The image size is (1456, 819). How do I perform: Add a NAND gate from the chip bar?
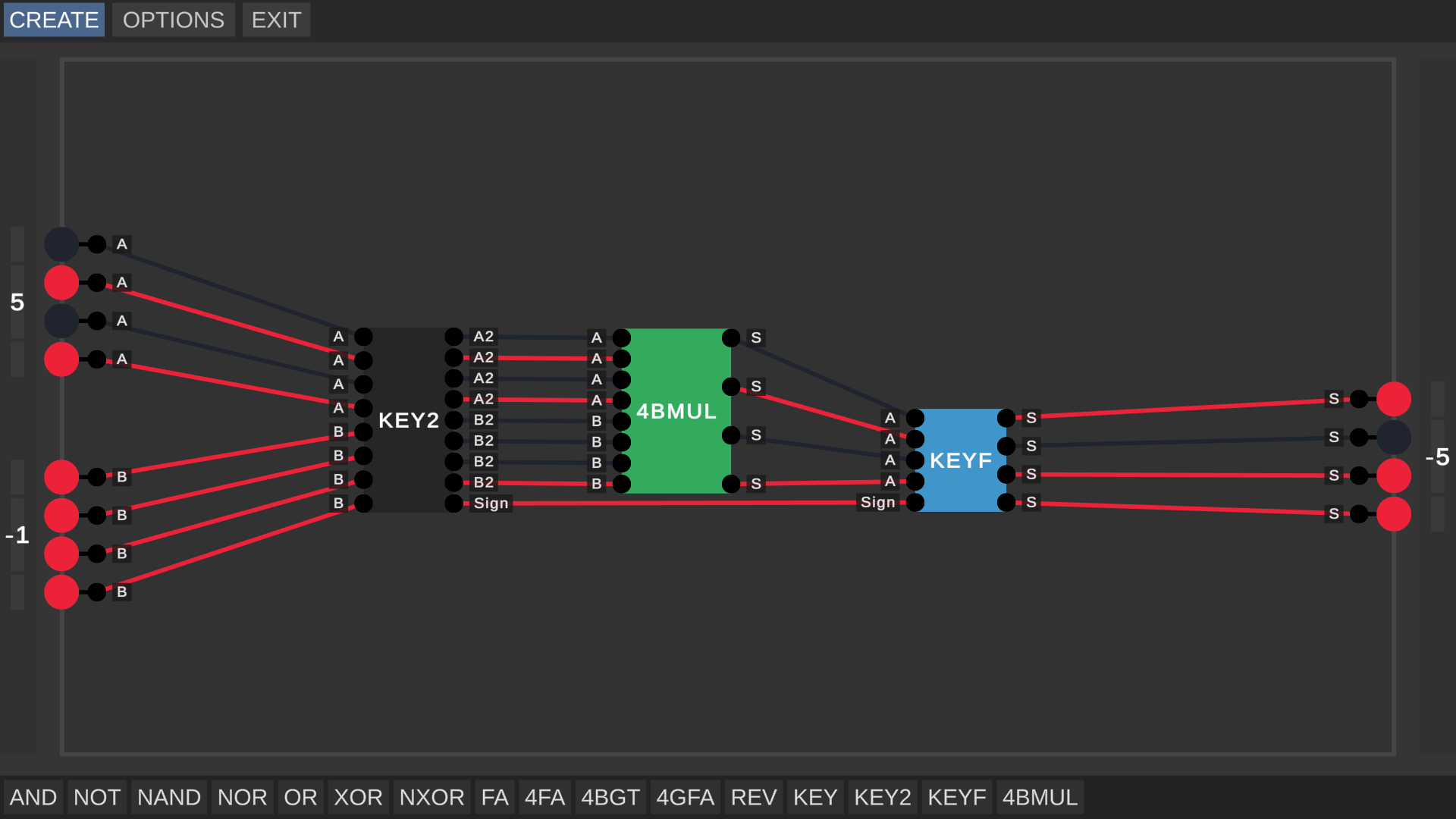click(168, 797)
